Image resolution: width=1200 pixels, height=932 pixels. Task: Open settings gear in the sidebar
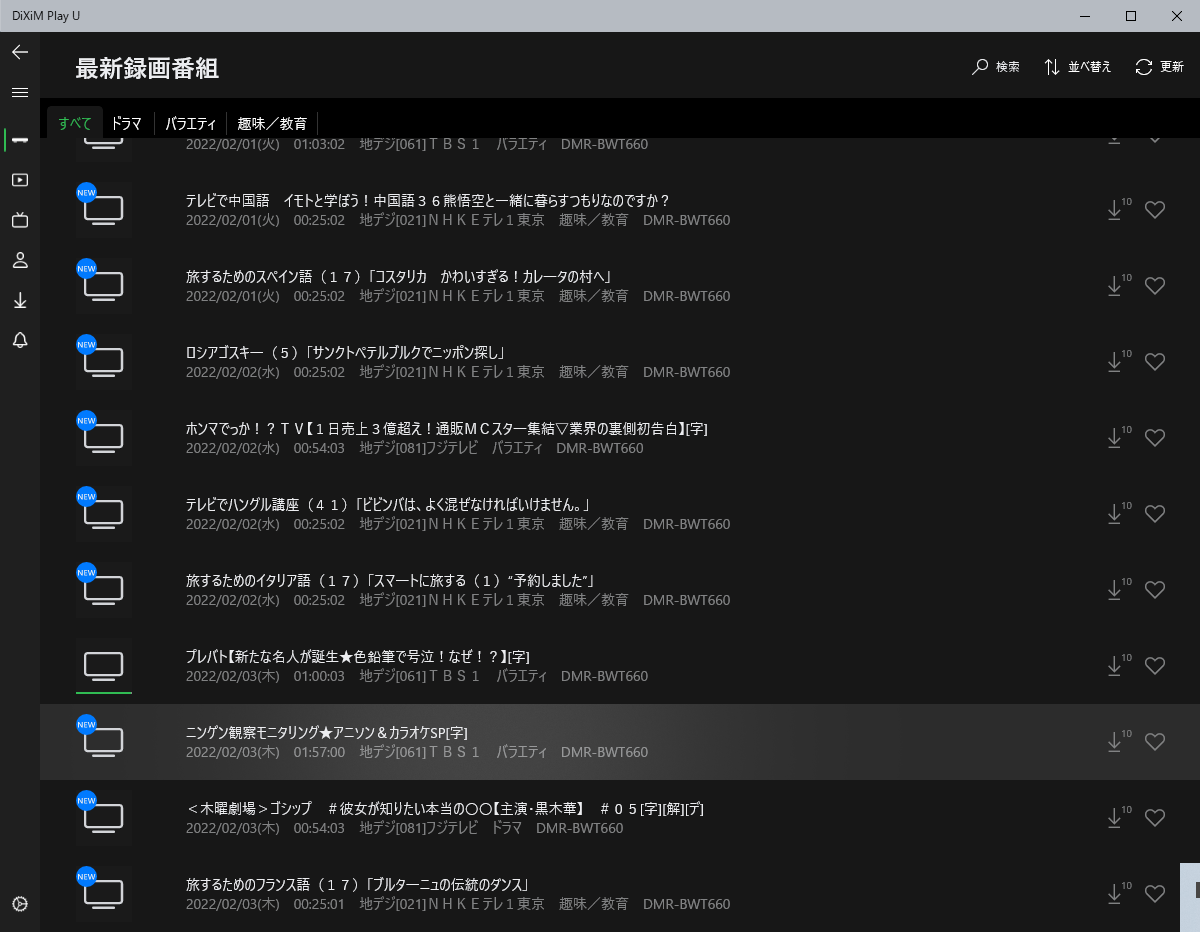(20, 904)
